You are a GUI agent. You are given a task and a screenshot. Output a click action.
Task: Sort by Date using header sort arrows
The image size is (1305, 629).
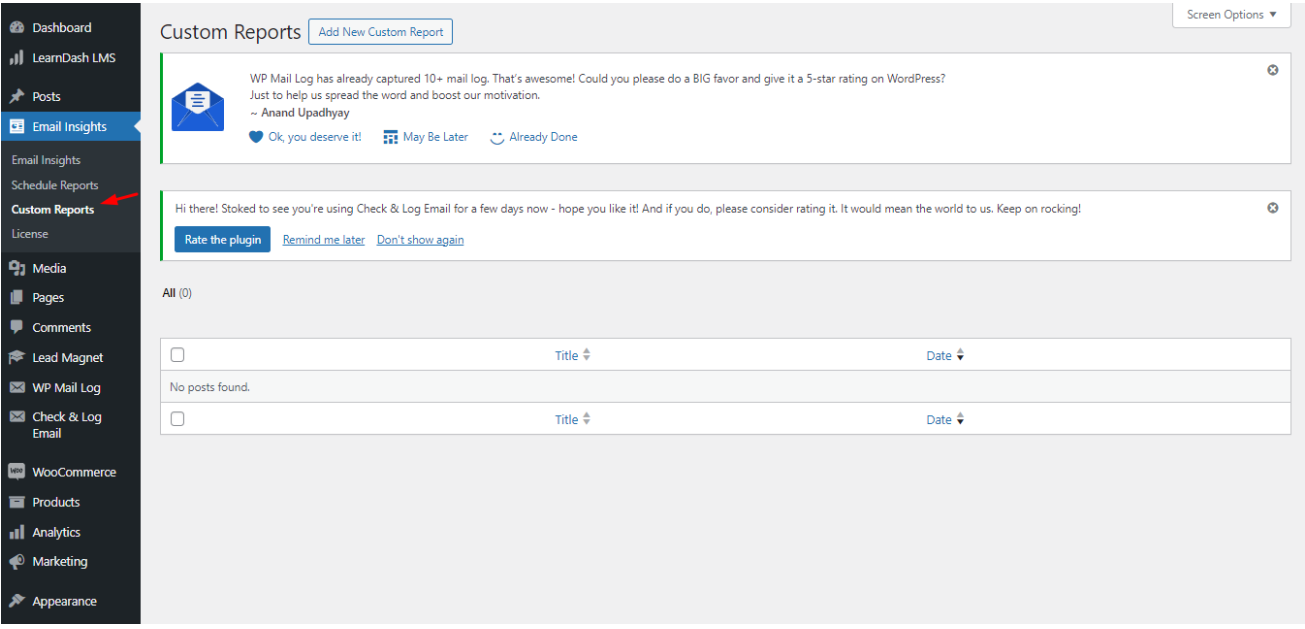[x=960, y=355]
